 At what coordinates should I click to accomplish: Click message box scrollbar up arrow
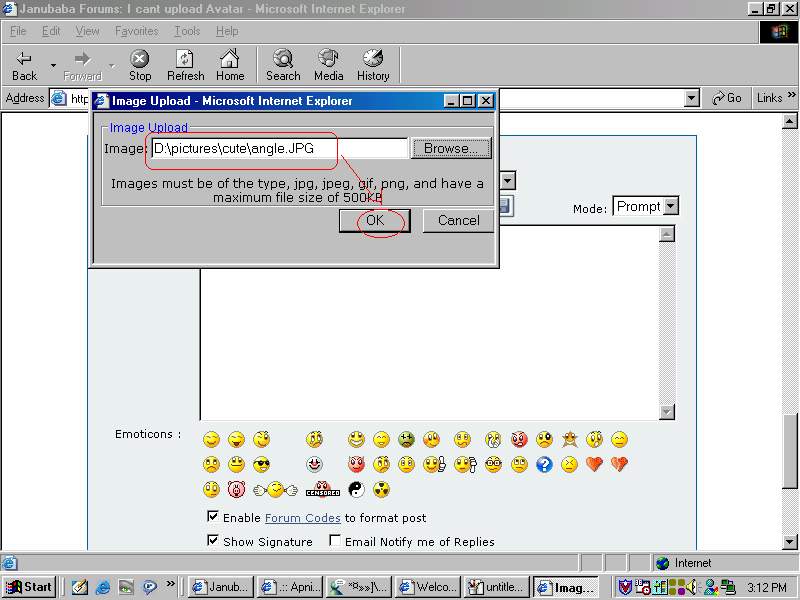point(666,234)
